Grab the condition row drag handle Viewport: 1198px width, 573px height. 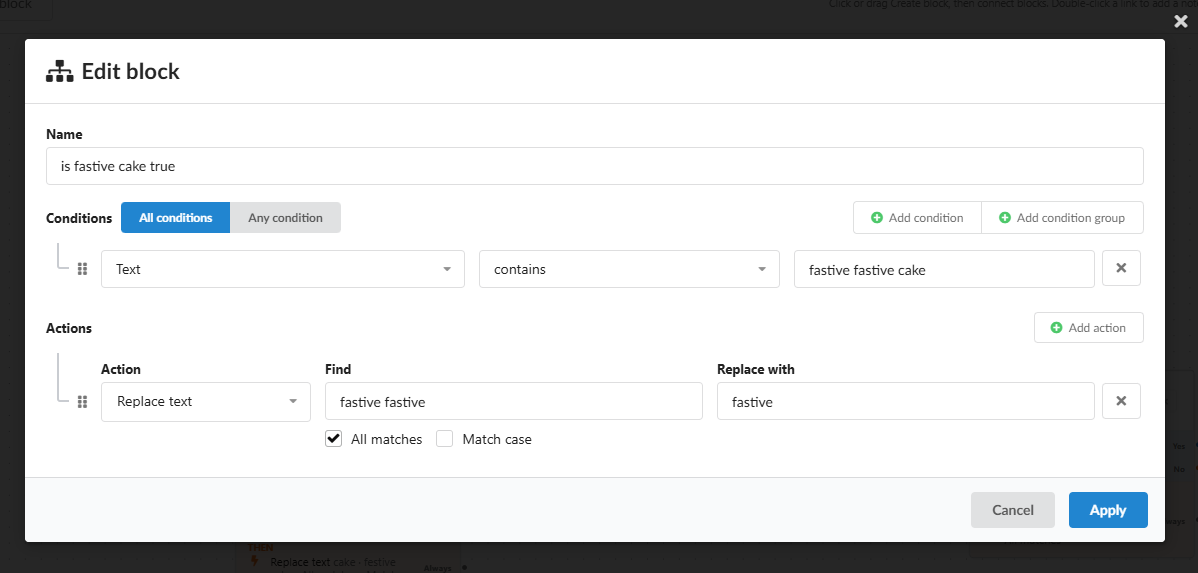click(x=83, y=269)
